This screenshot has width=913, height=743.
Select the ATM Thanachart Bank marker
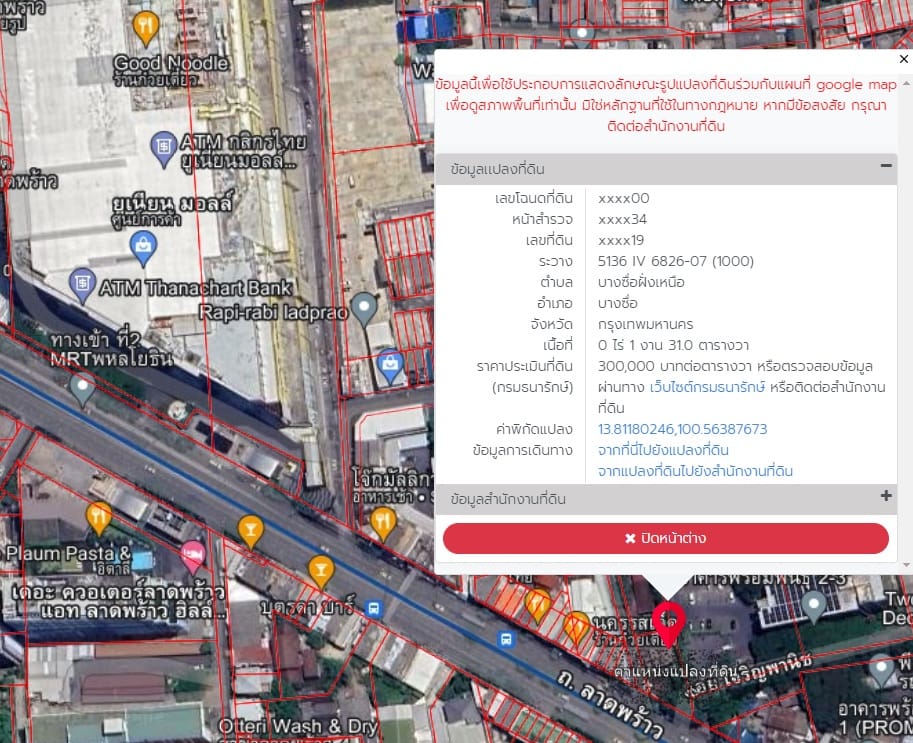tap(82, 285)
